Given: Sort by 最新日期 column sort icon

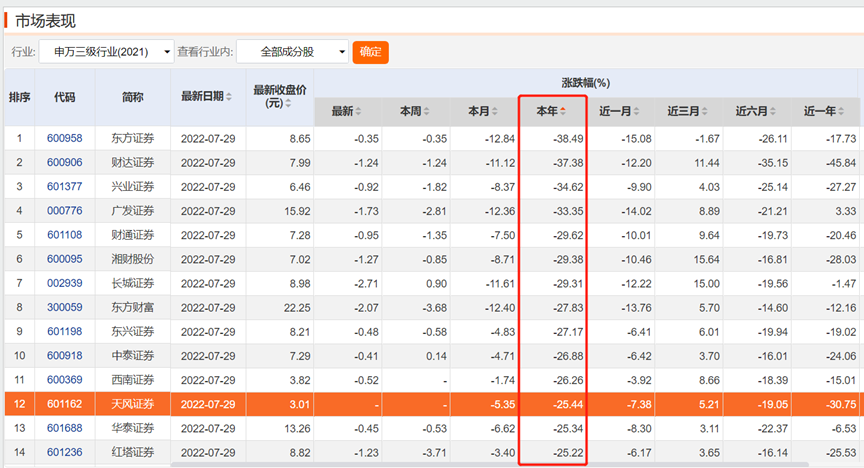Looking at the screenshot, I should pos(229,97).
